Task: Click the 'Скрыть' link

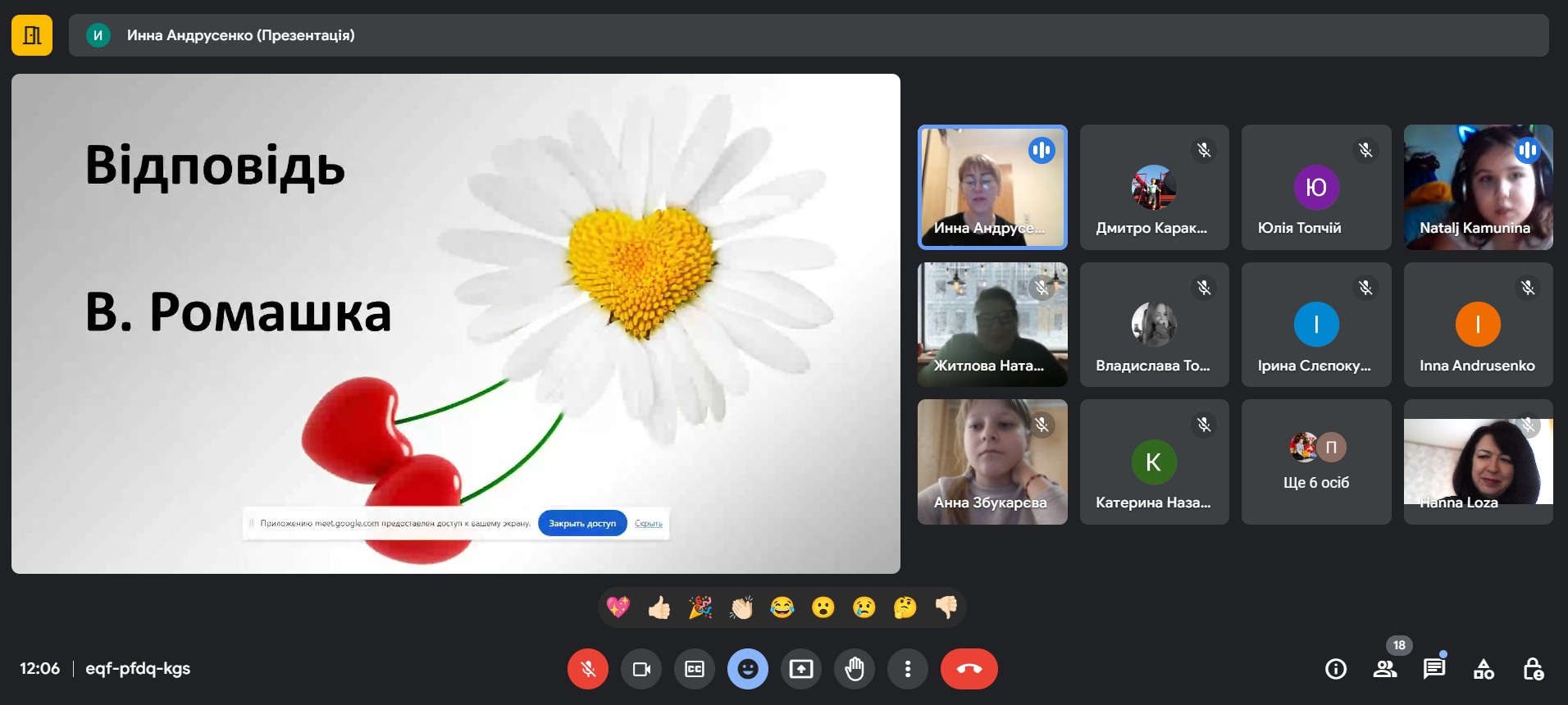Action: click(x=649, y=523)
